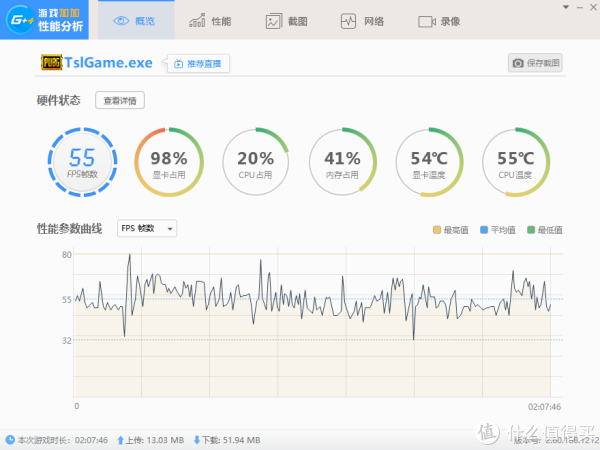Click the 推荐直播 recommended live button
This screenshot has width=600, height=450.
coord(199,64)
